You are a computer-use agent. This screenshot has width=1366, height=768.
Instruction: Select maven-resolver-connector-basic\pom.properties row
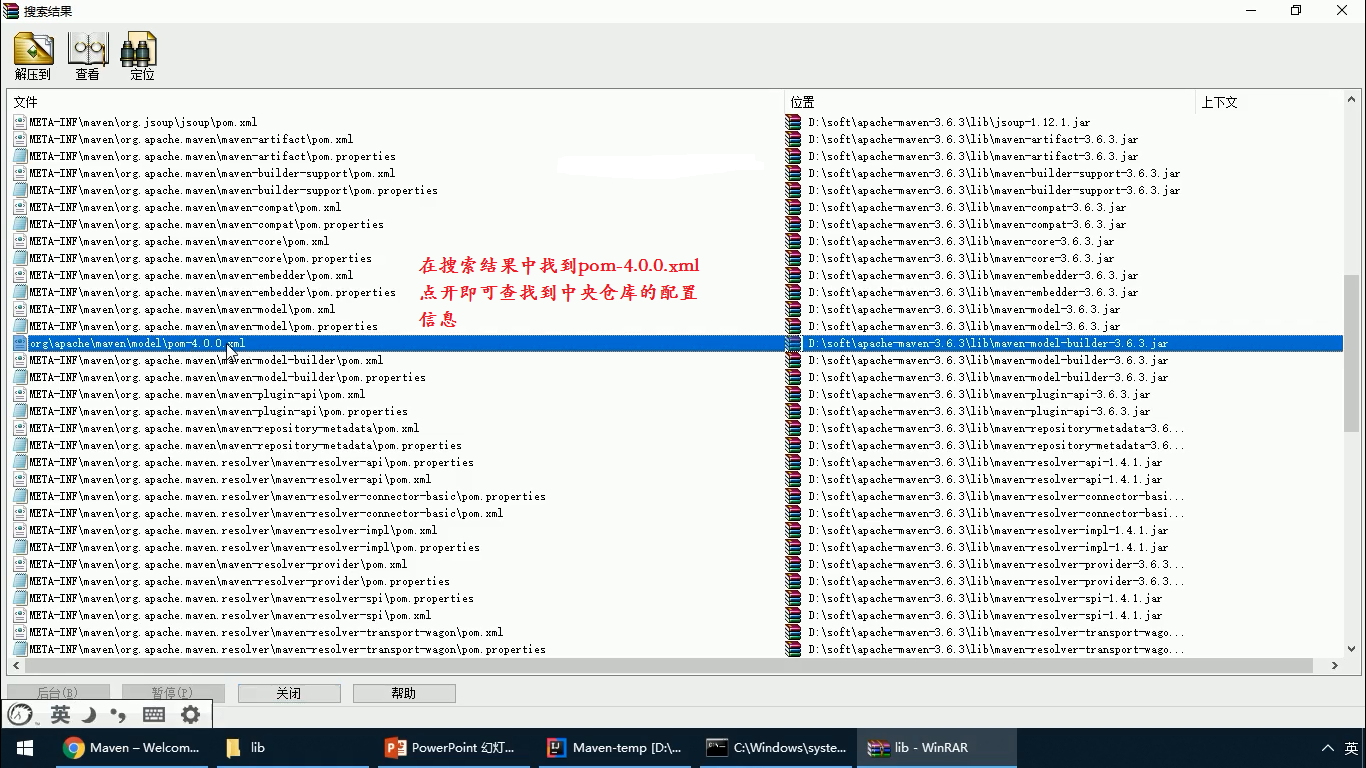(676, 496)
